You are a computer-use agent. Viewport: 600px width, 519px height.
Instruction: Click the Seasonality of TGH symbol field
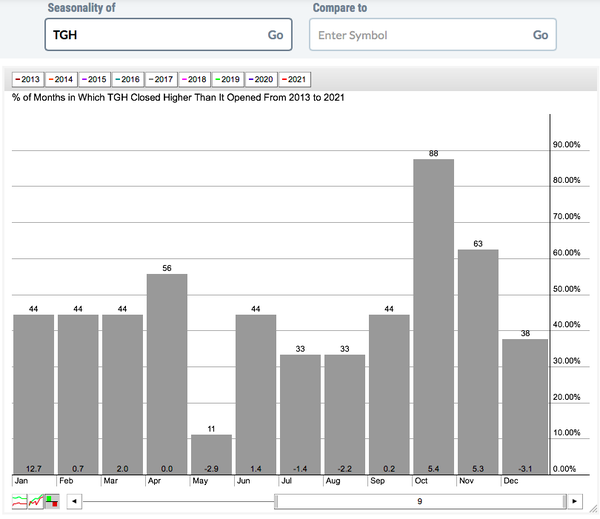pos(153,35)
